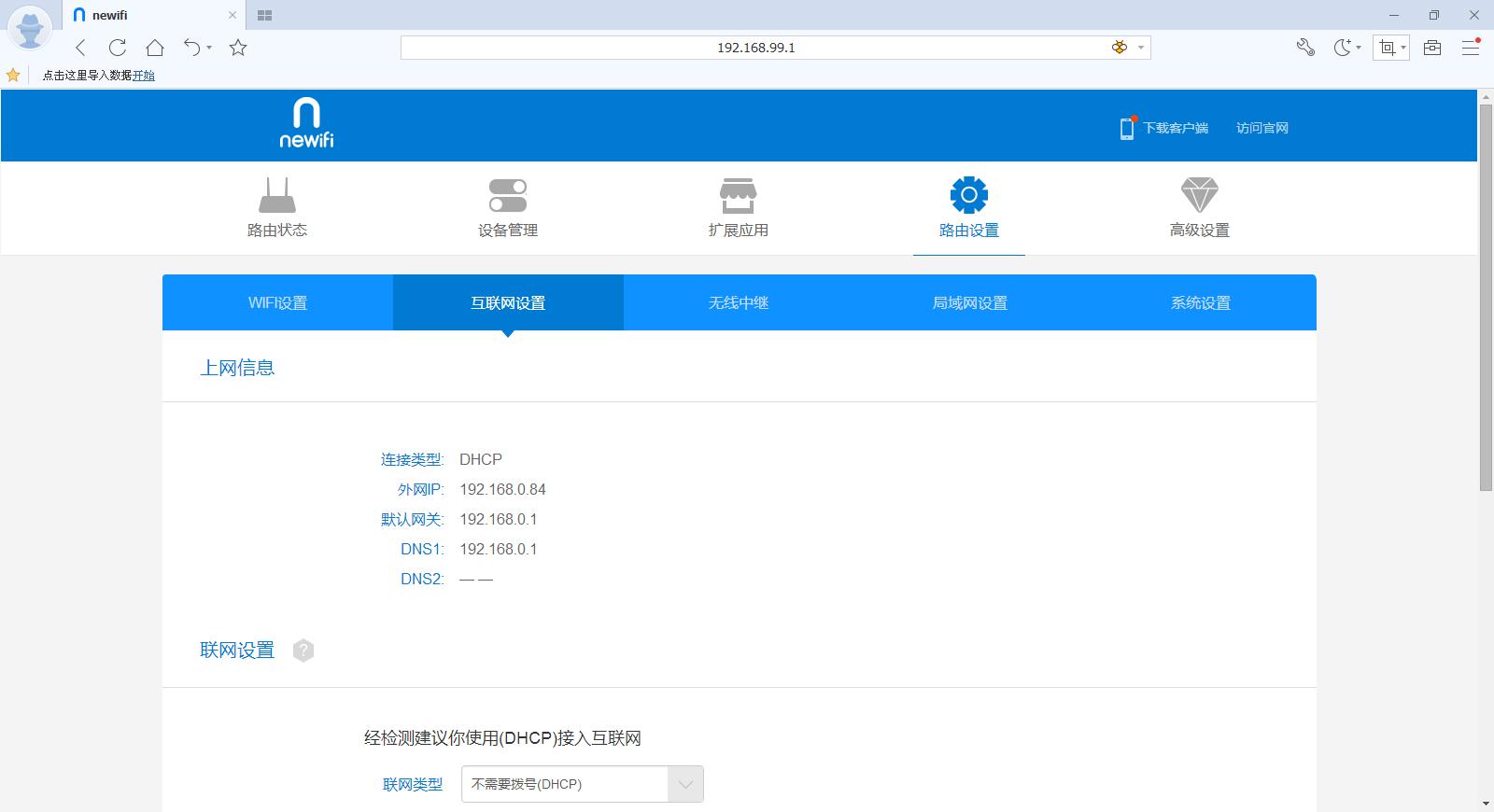
Task: Expand the 联网类型 dropdown arrow
Action: click(685, 784)
